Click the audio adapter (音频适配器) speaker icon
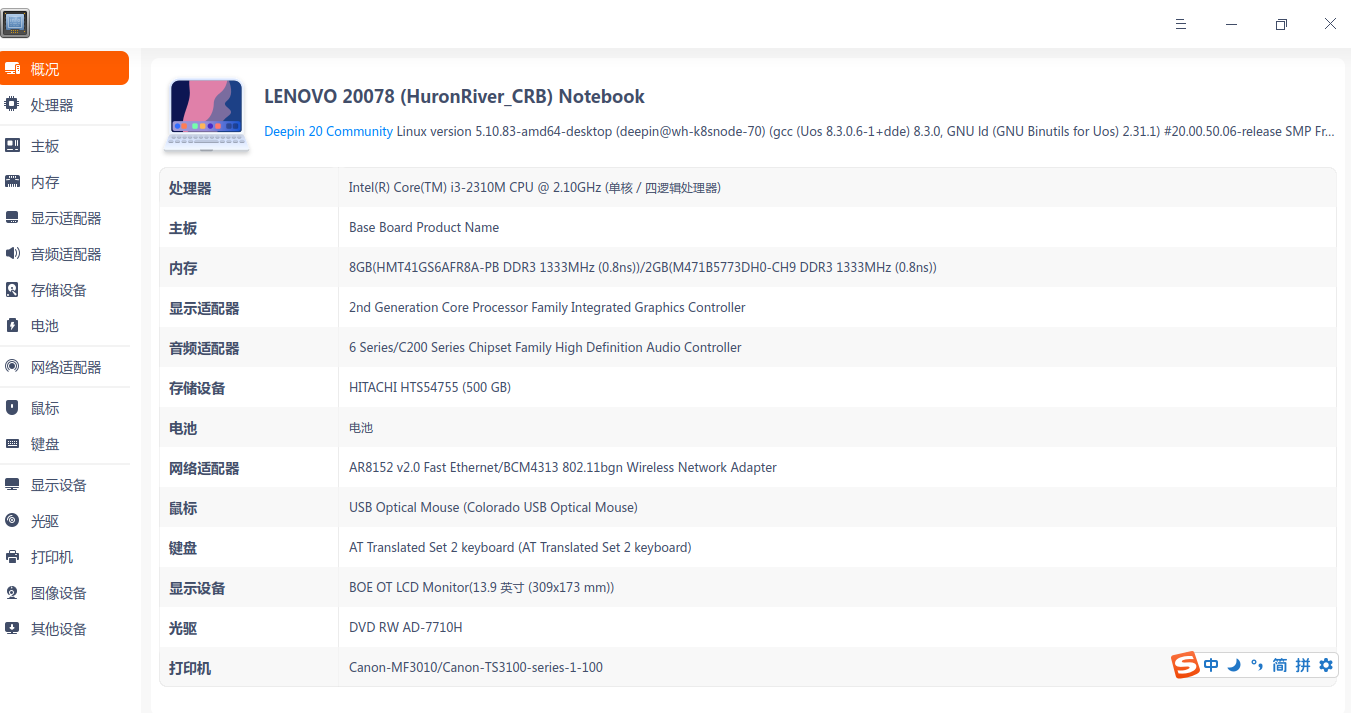The height and width of the screenshot is (713, 1351). (13, 254)
